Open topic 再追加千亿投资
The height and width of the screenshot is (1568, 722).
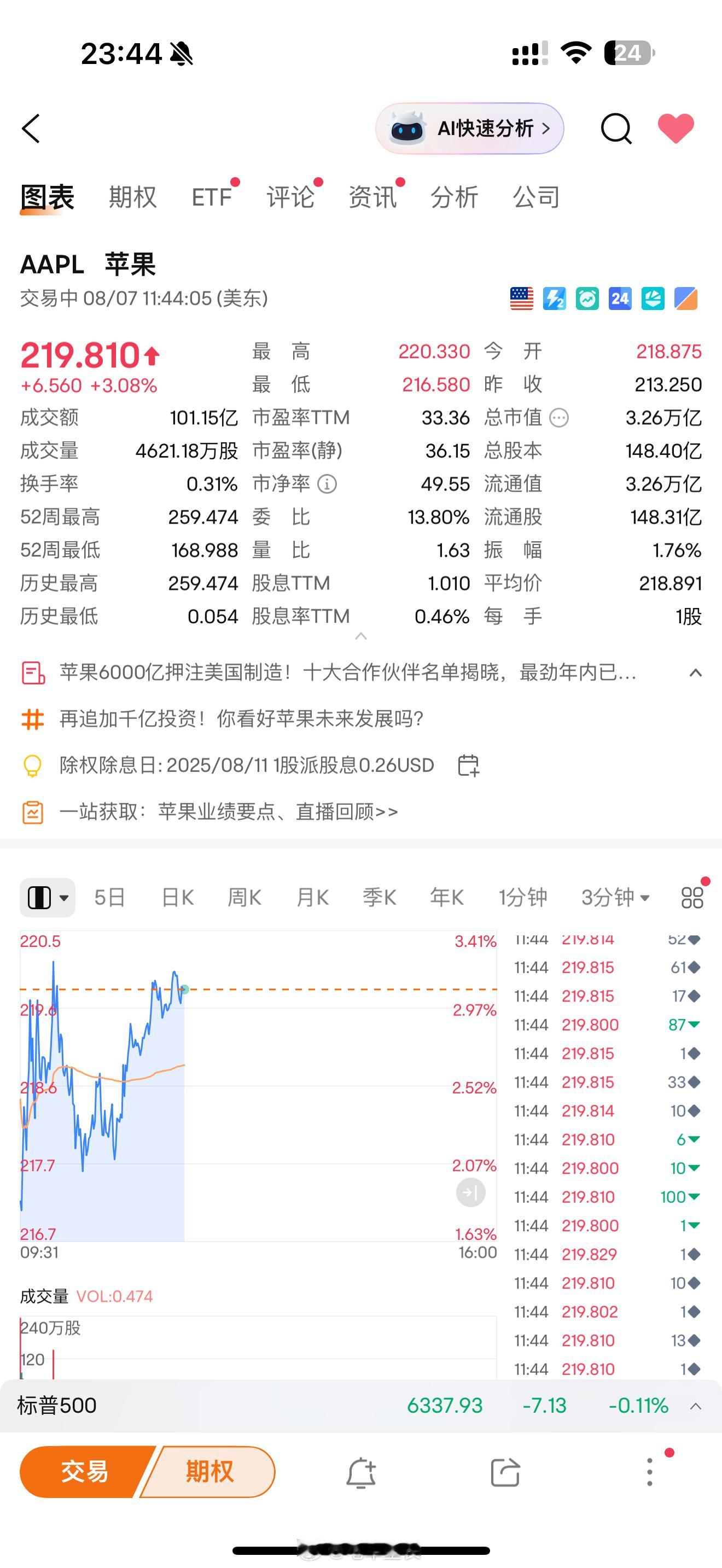[241, 719]
